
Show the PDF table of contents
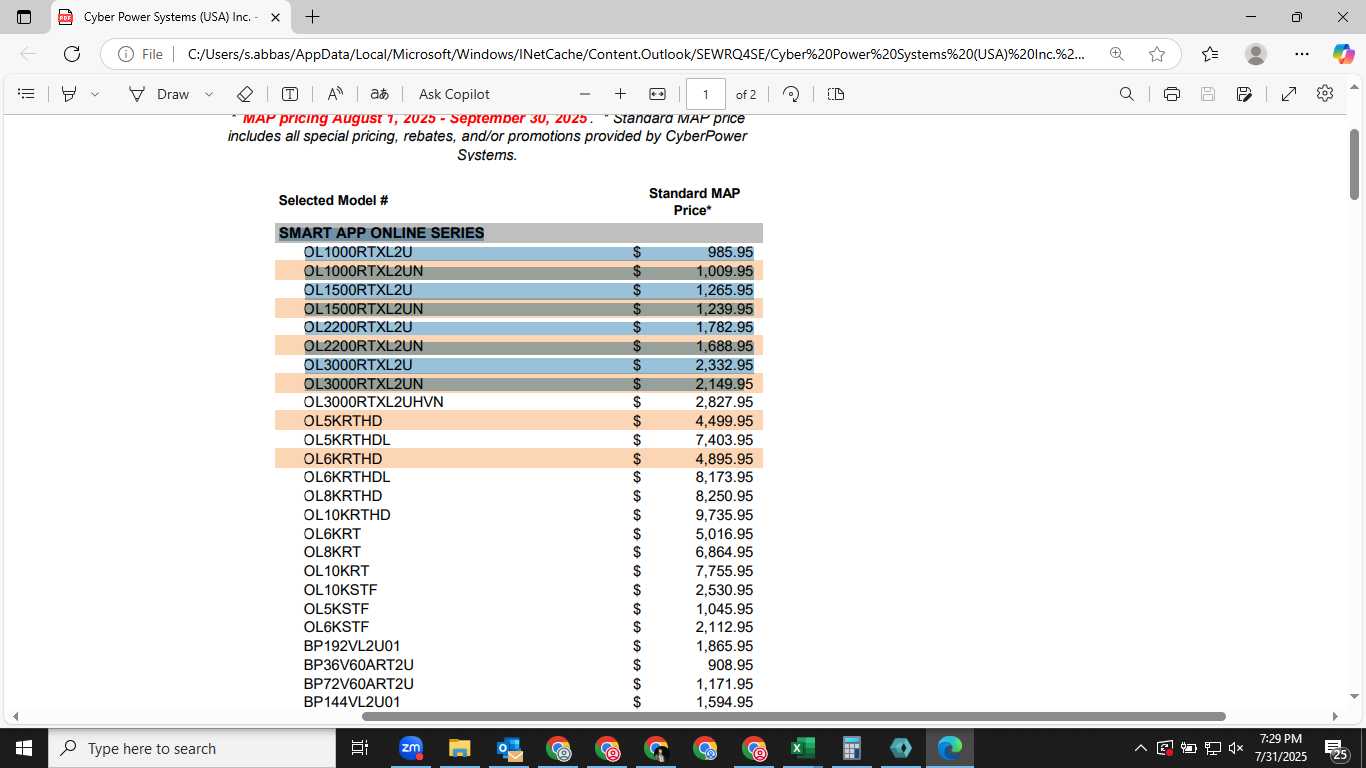click(27, 94)
